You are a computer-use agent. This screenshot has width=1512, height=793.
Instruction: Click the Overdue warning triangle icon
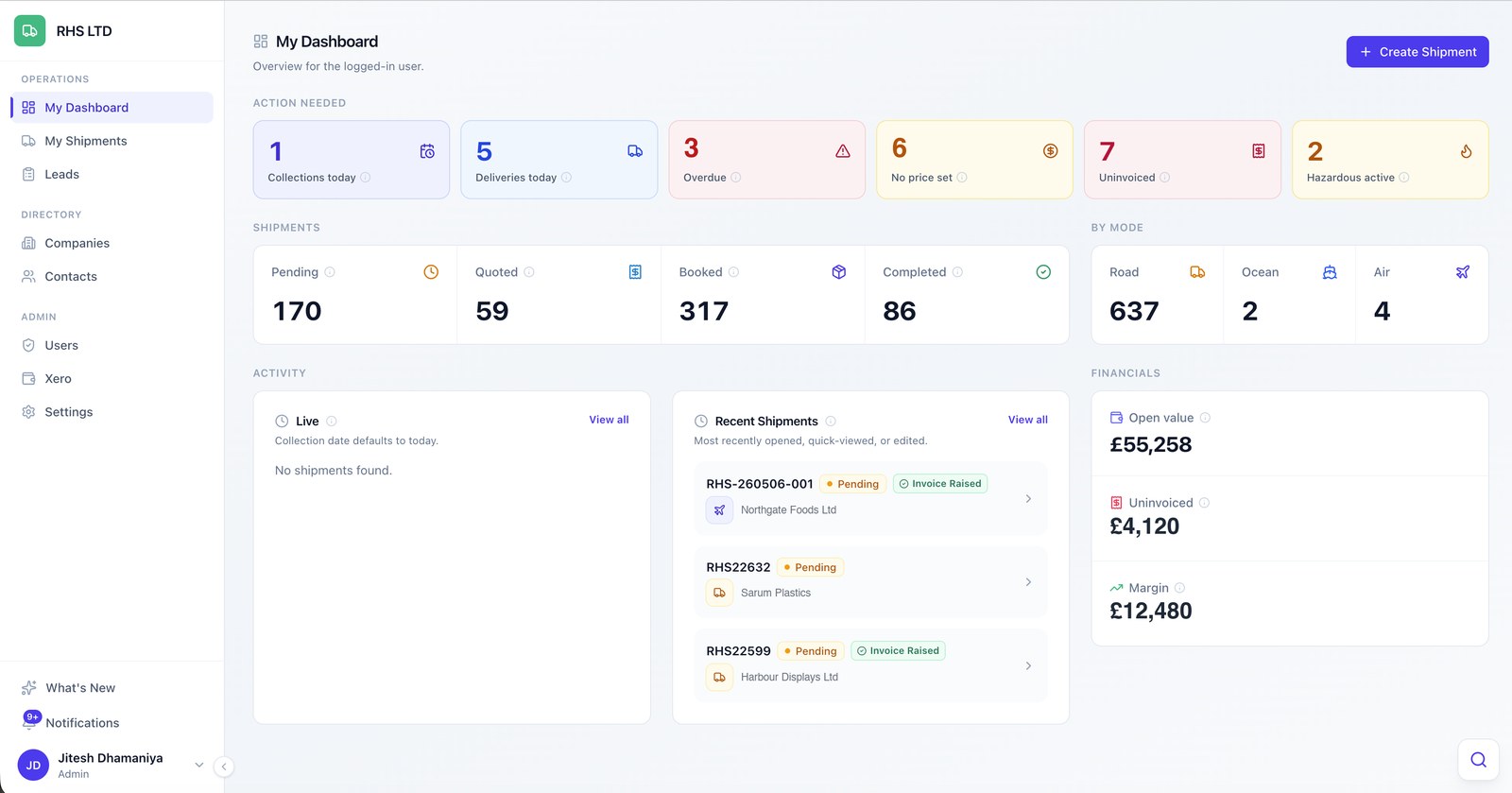click(843, 151)
